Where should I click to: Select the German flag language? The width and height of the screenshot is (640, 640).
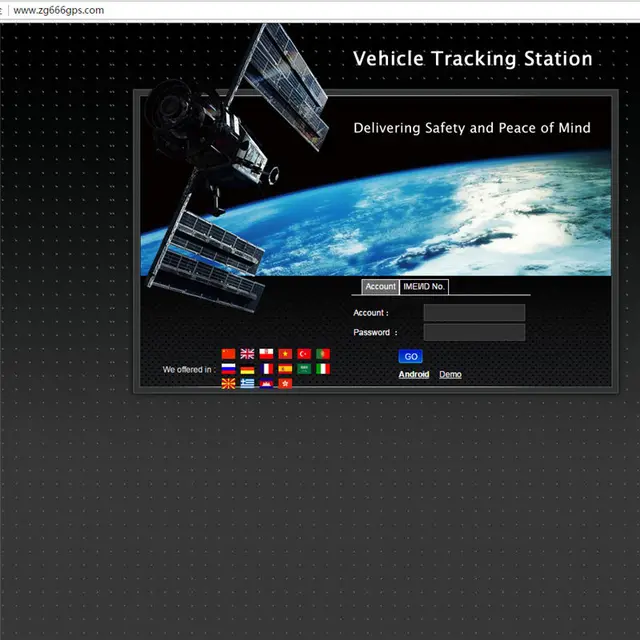point(247,369)
